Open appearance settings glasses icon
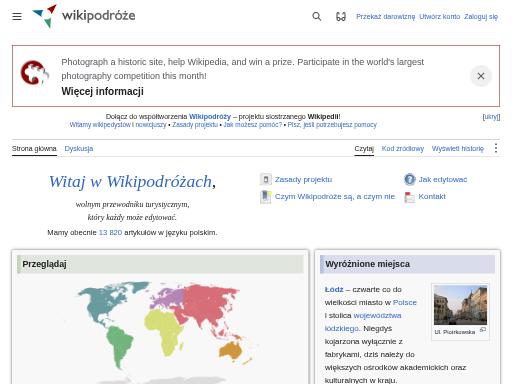 pos(341,16)
